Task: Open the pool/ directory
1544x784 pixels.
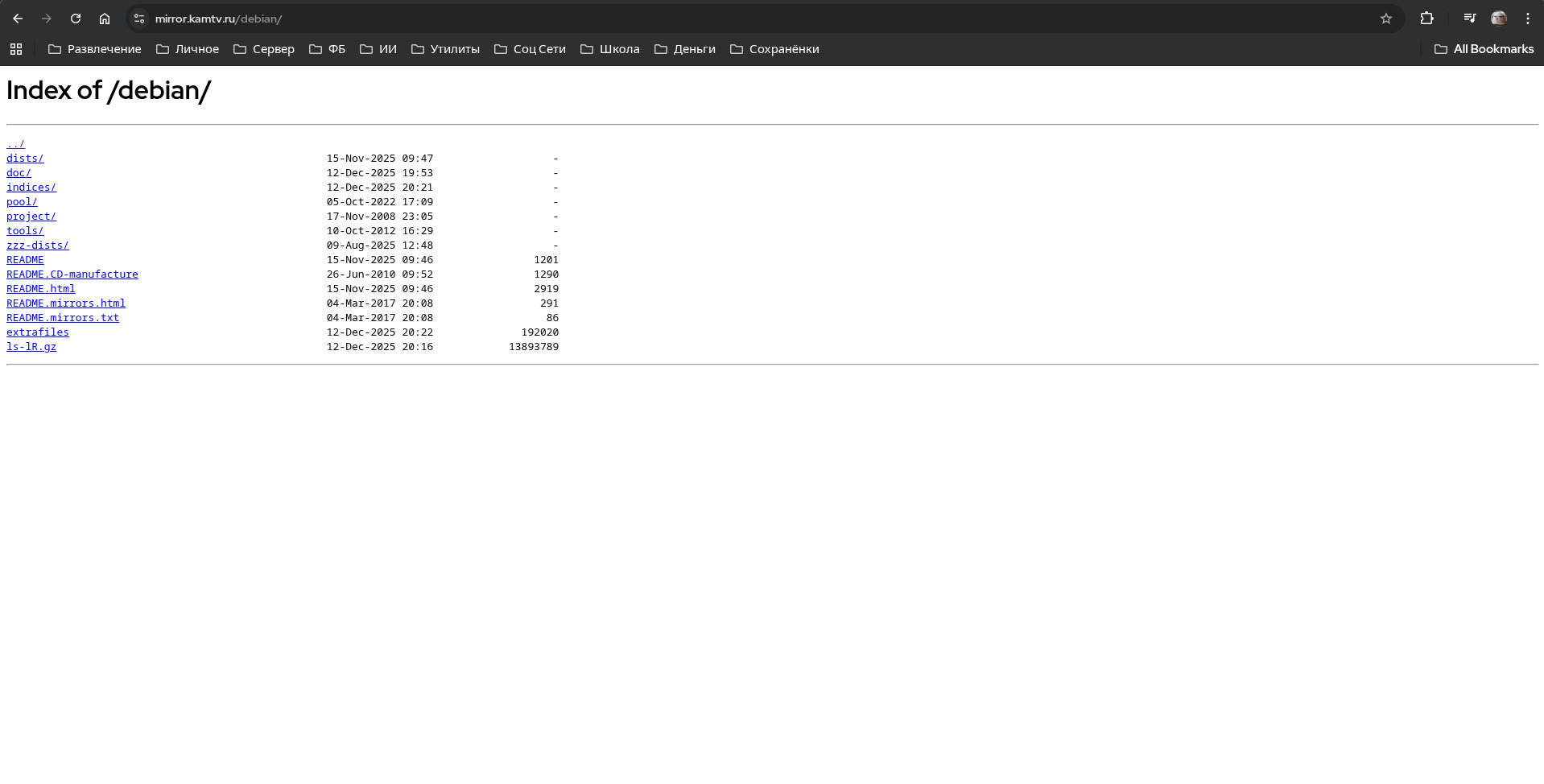Action: click(22, 202)
